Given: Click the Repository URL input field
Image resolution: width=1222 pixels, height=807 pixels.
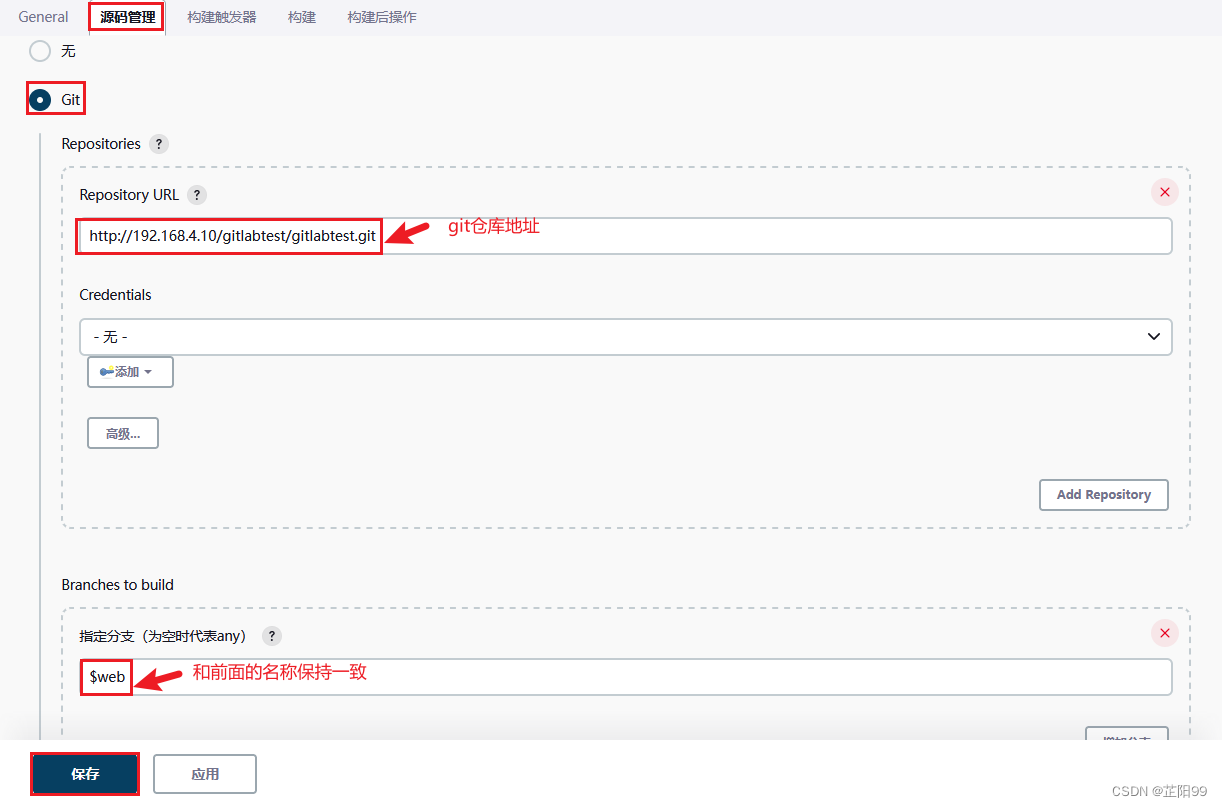Looking at the screenshot, I should pos(626,236).
